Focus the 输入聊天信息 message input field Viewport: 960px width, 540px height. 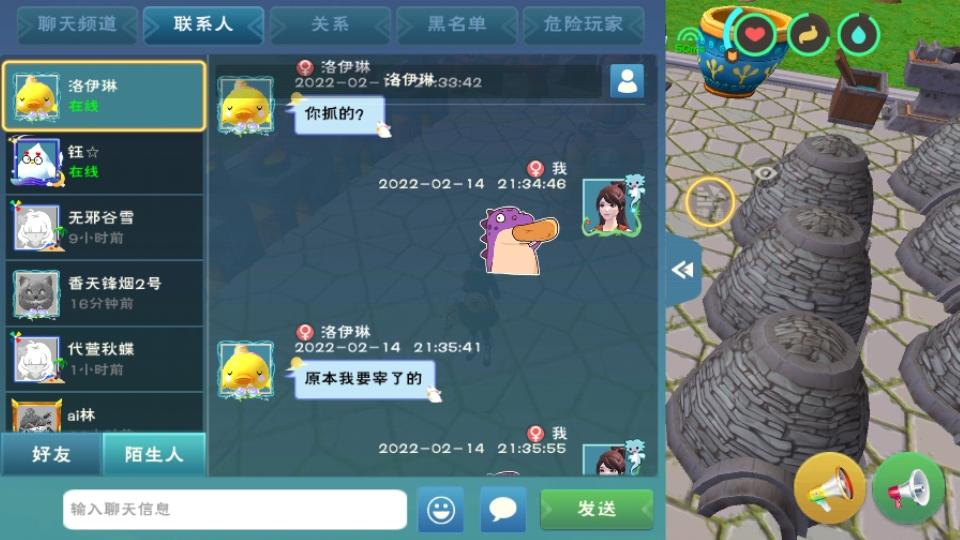pyautogui.click(x=234, y=509)
